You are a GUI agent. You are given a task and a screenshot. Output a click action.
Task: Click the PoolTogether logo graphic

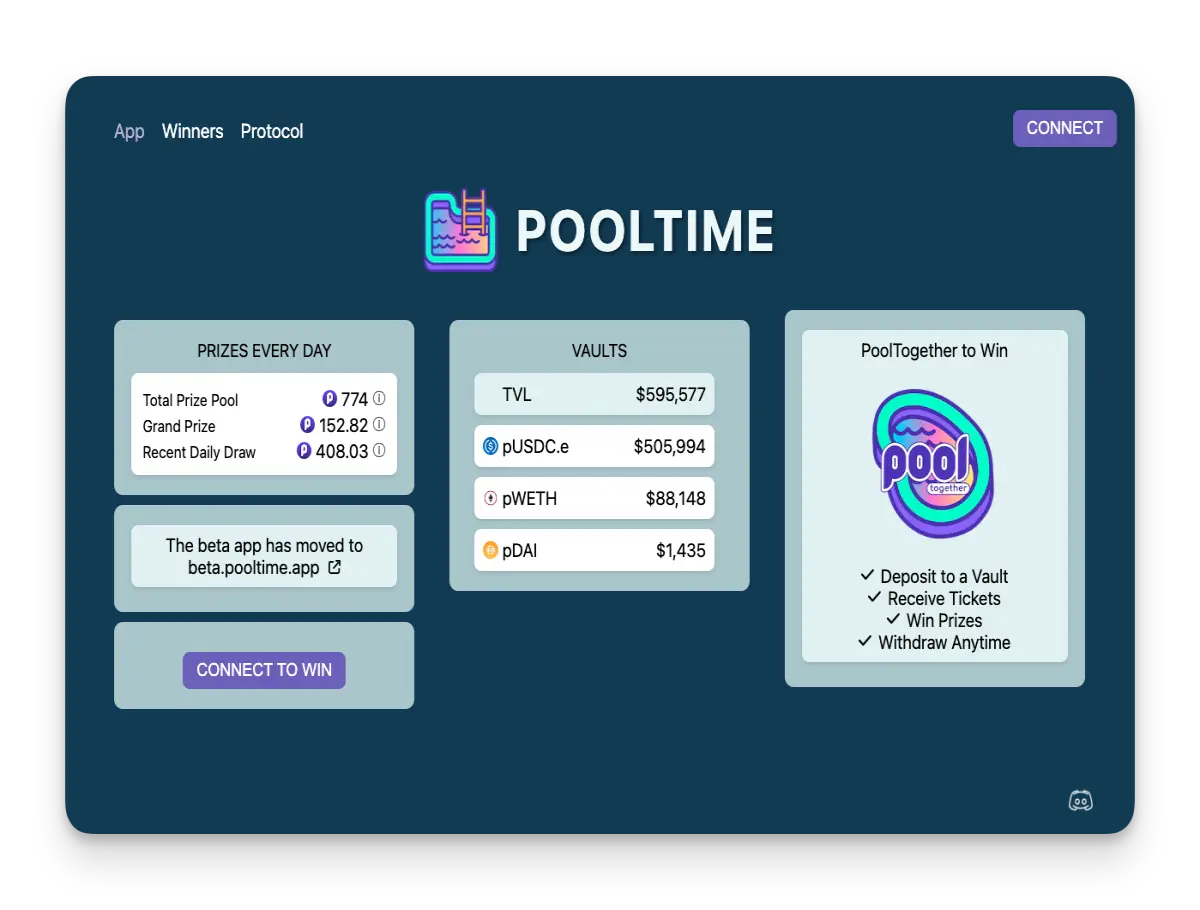pyautogui.click(x=934, y=463)
